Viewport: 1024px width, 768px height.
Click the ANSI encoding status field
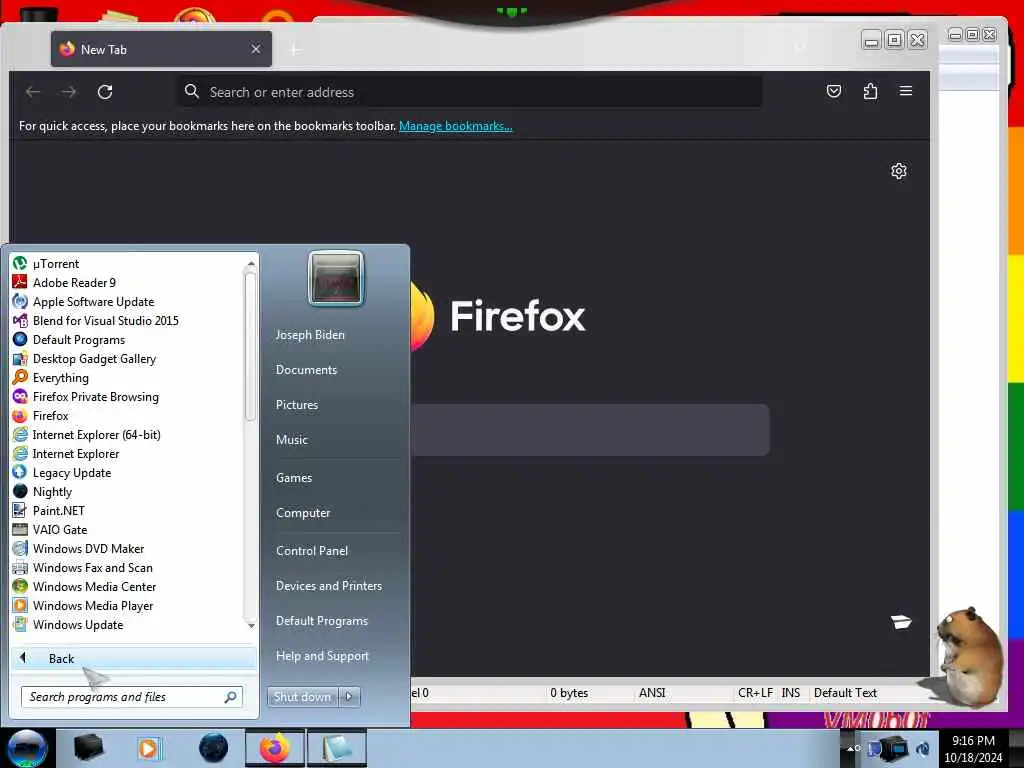[652, 693]
